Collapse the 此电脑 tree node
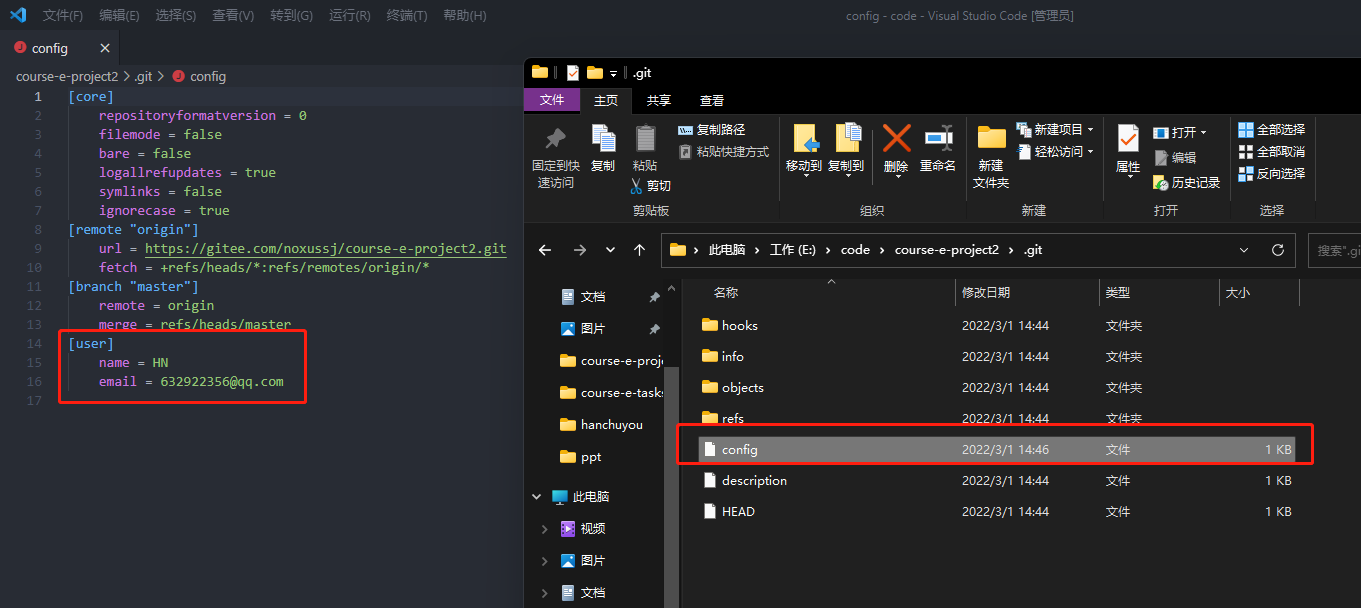The image size is (1361, 608). (538, 497)
